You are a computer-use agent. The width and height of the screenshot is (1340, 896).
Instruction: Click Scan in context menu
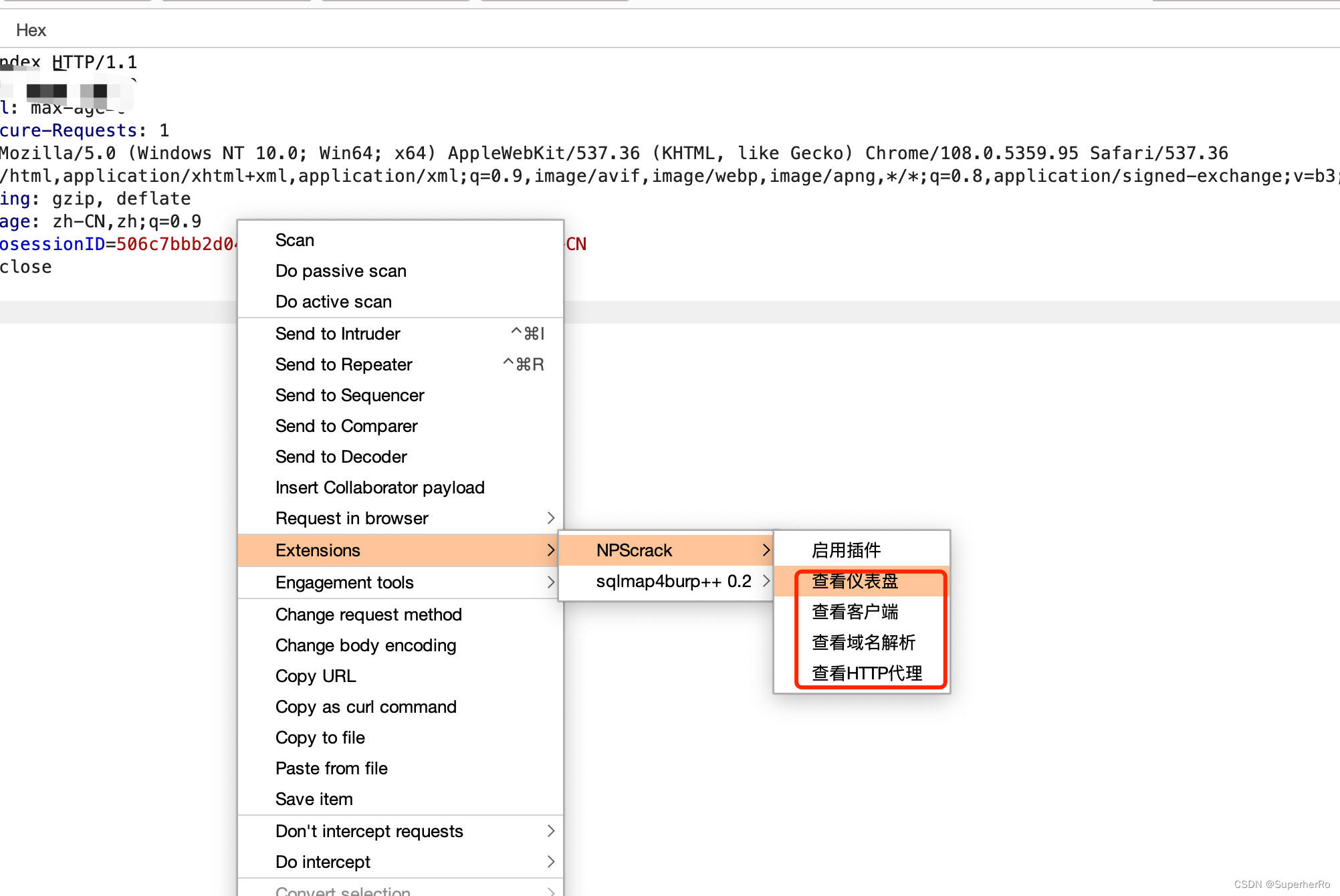[295, 240]
